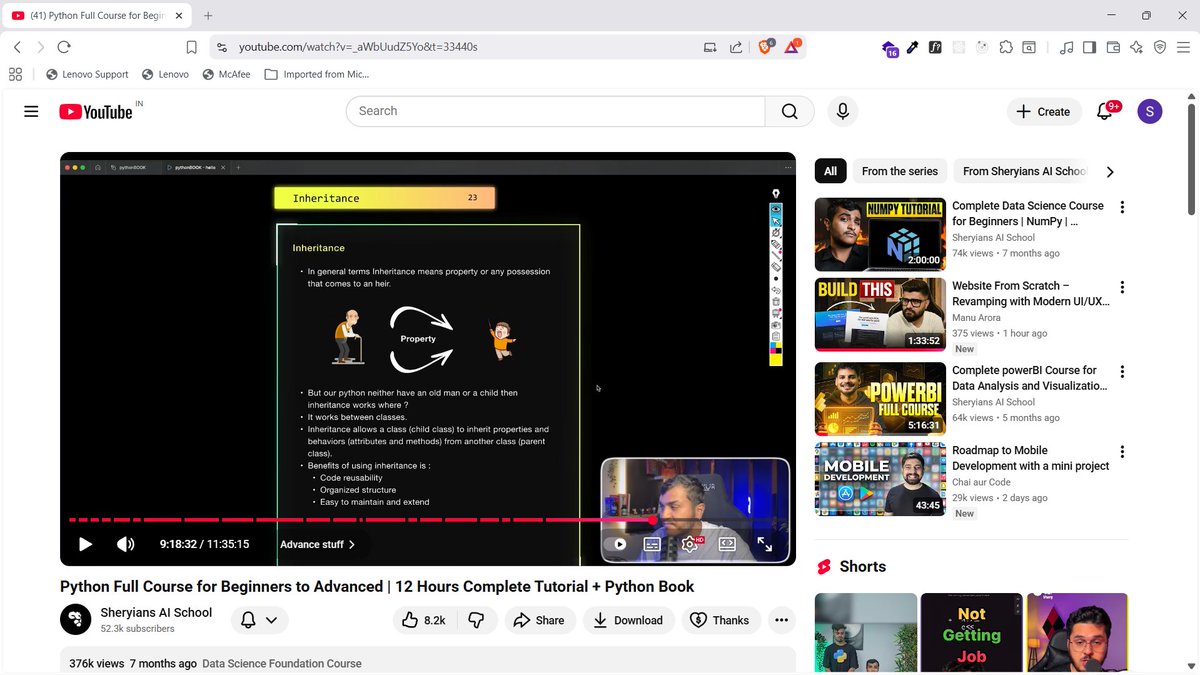Show more filter chips with the right arrow
The height and width of the screenshot is (675, 1200).
click(1110, 172)
